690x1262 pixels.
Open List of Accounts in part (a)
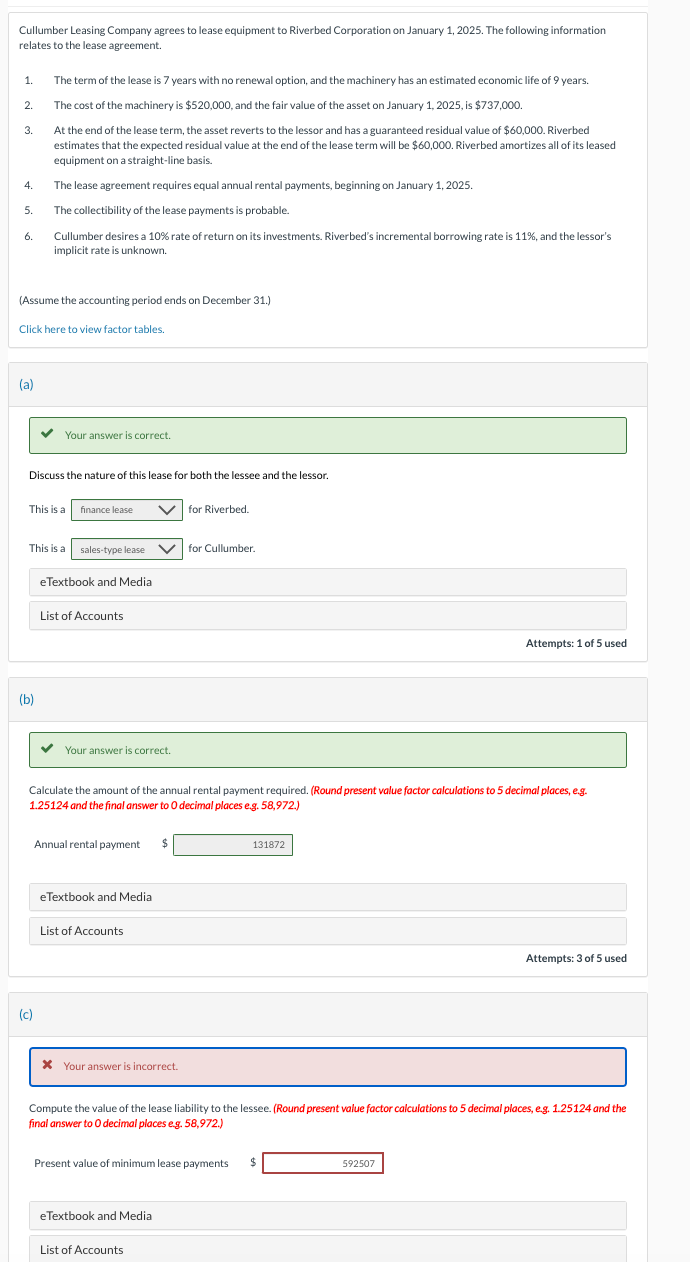coord(327,615)
